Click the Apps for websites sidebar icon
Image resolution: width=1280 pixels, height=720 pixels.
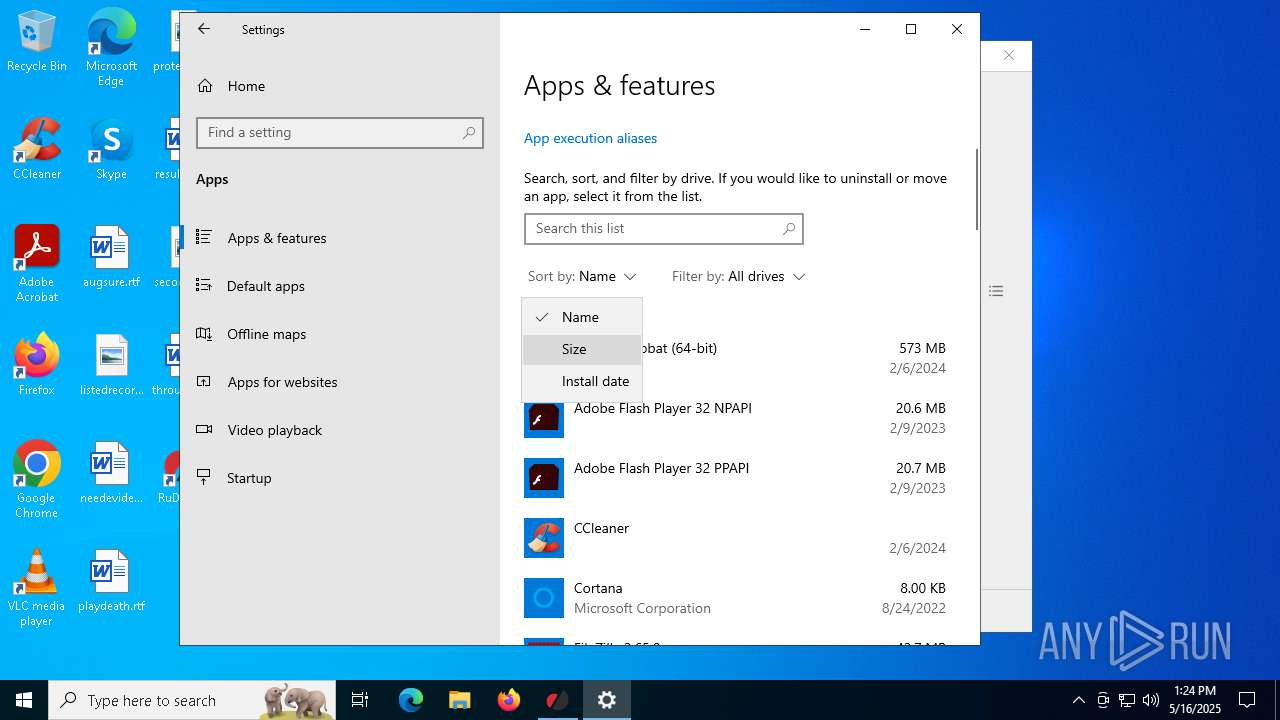(x=204, y=381)
